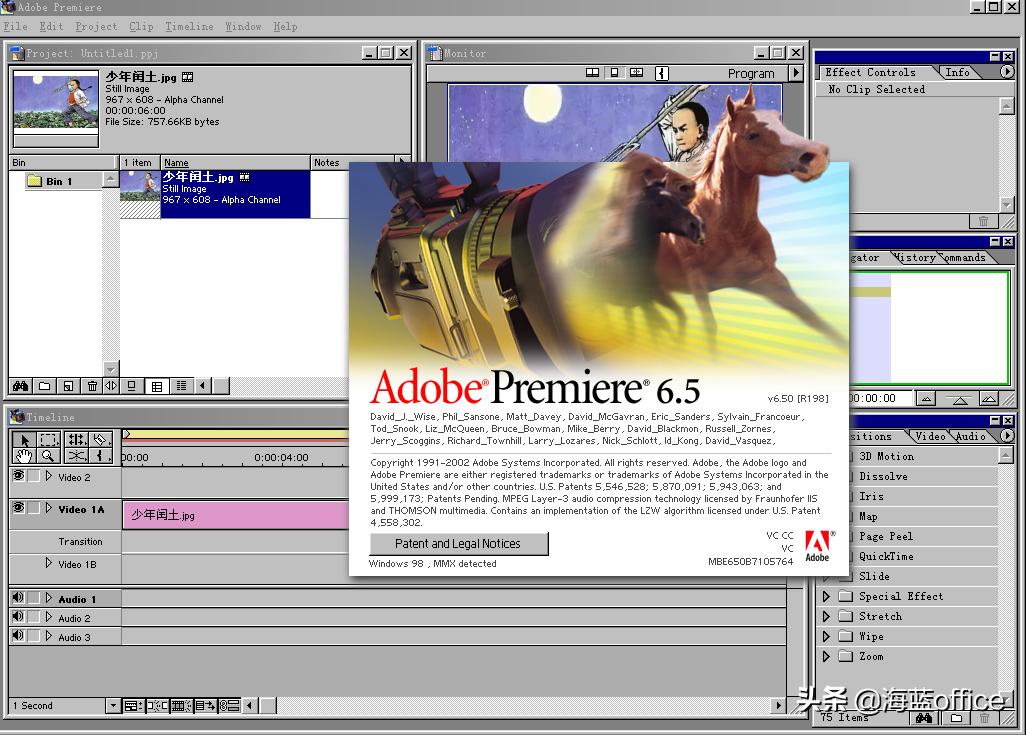Select the In Point tool in Timeline

[101, 456]
